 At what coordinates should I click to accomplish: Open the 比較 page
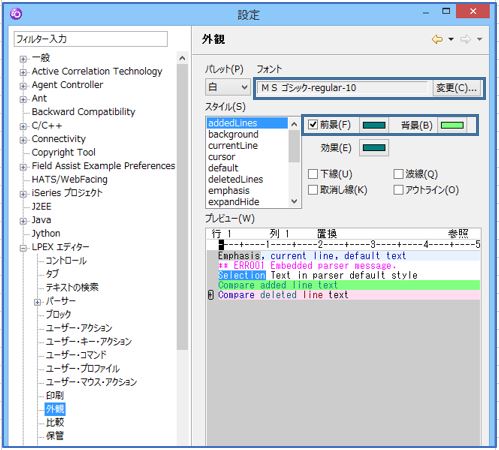point(55,422)
